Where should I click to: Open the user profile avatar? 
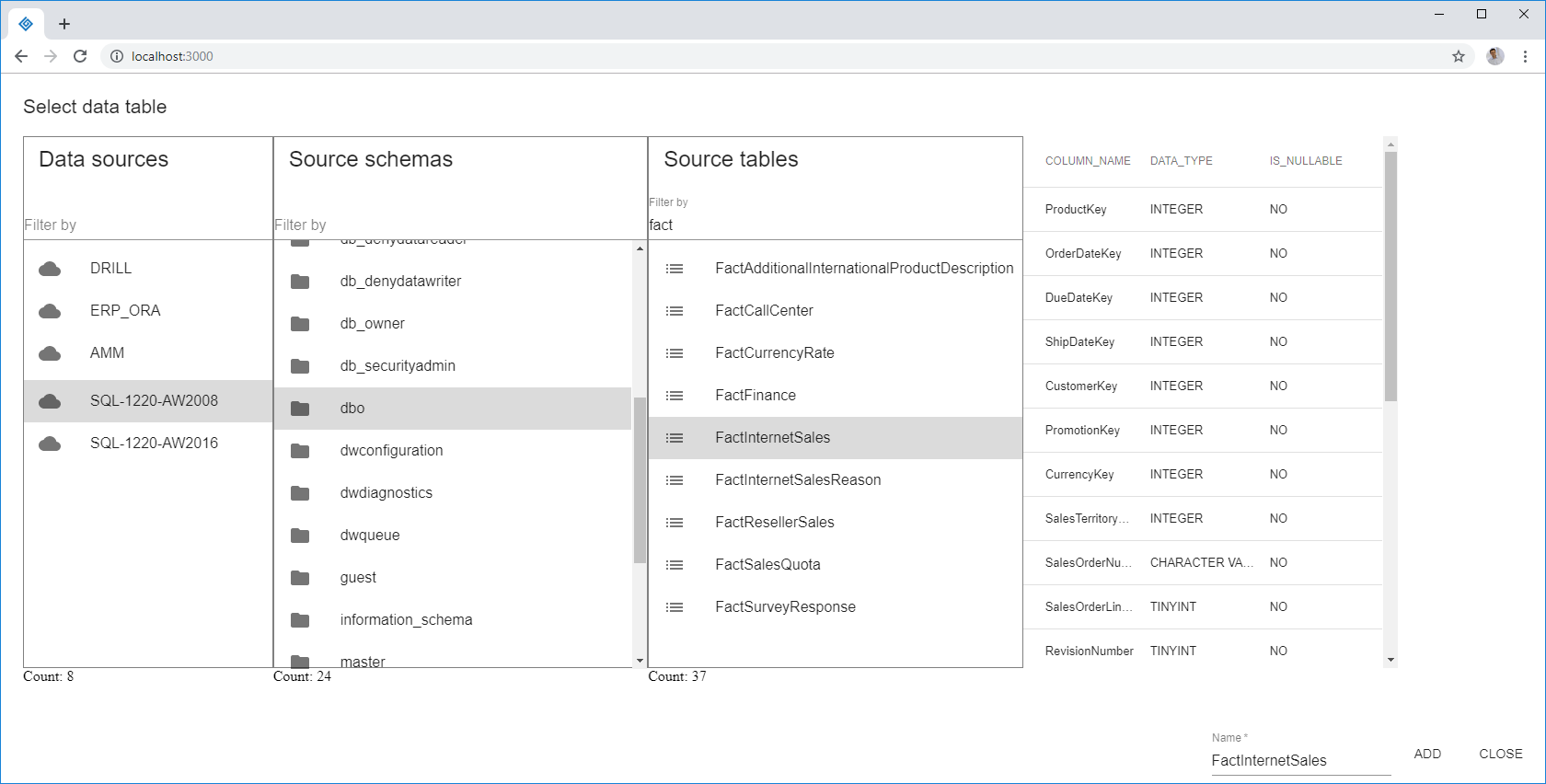(x=1495, y=56)
